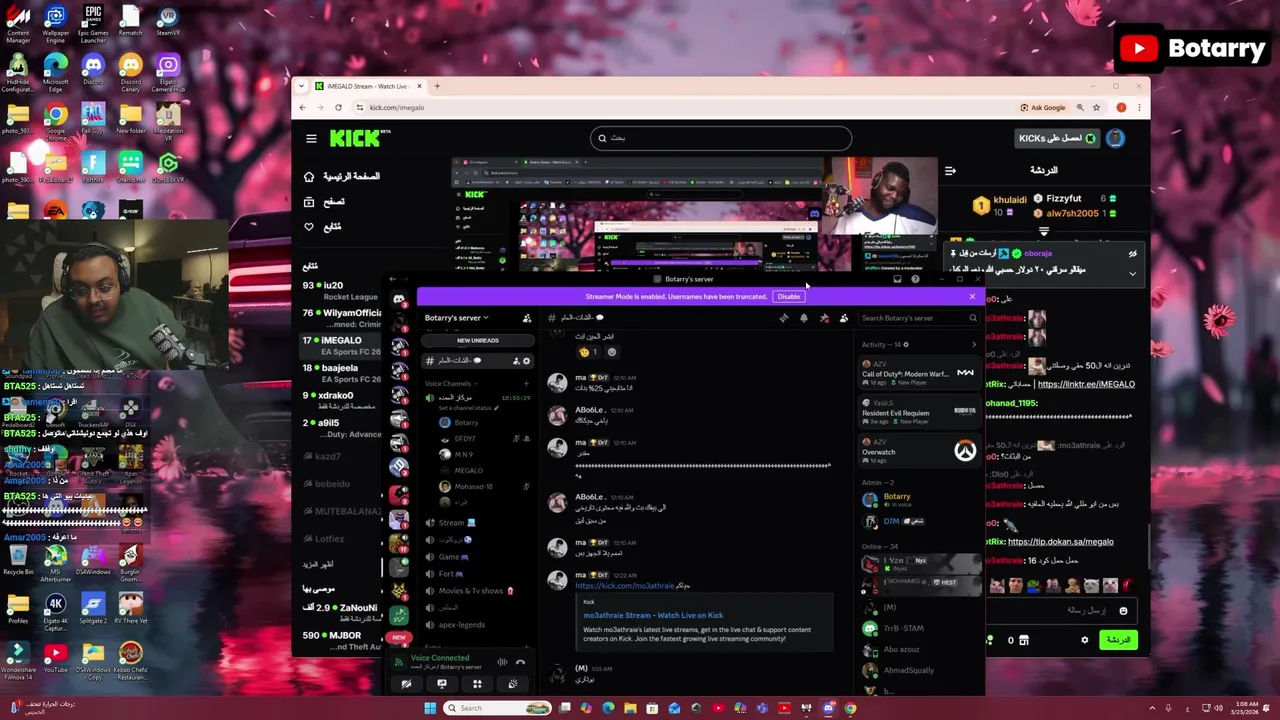Disconnect from Discord voice channel

520,662
